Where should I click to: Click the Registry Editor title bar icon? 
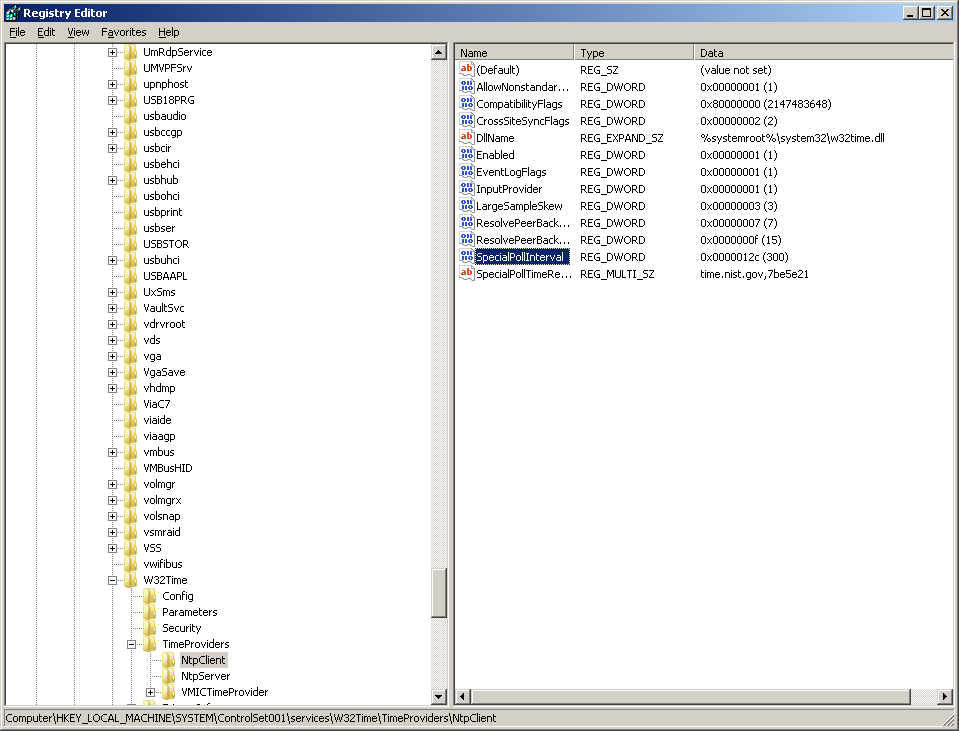(12, 12)
